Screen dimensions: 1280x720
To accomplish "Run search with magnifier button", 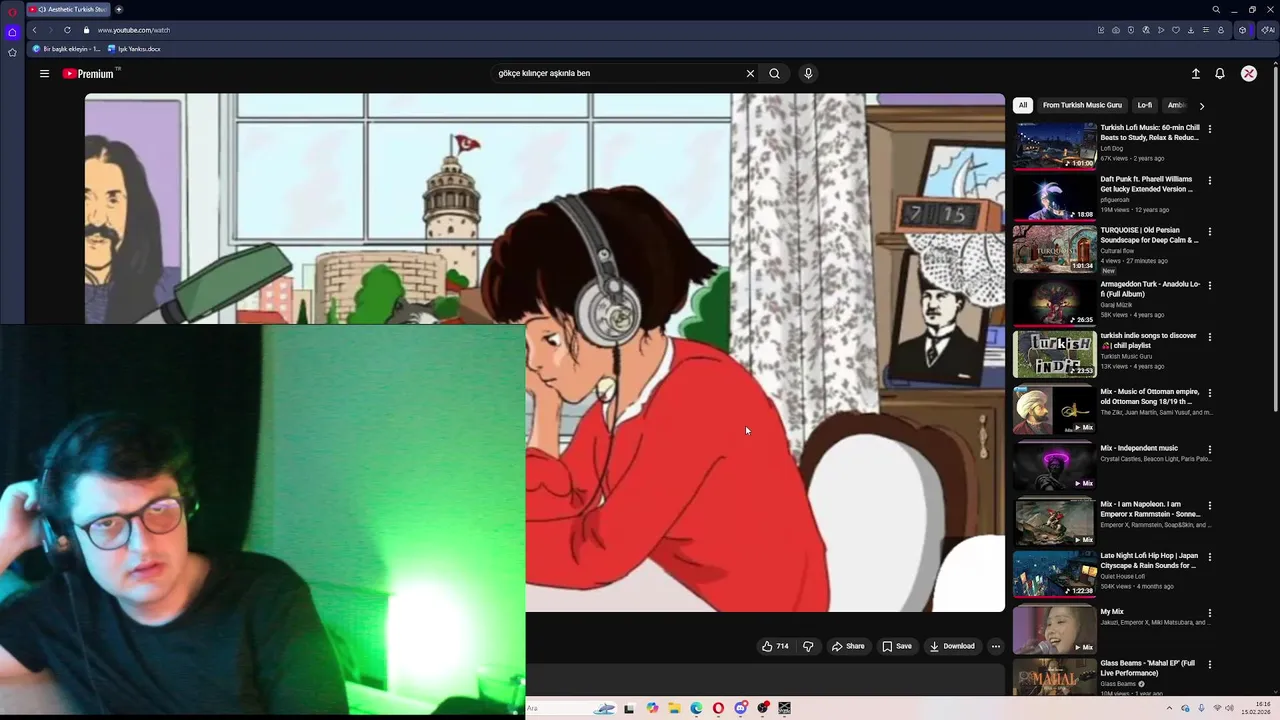I will pyautogui.click(x=774, y=73).
